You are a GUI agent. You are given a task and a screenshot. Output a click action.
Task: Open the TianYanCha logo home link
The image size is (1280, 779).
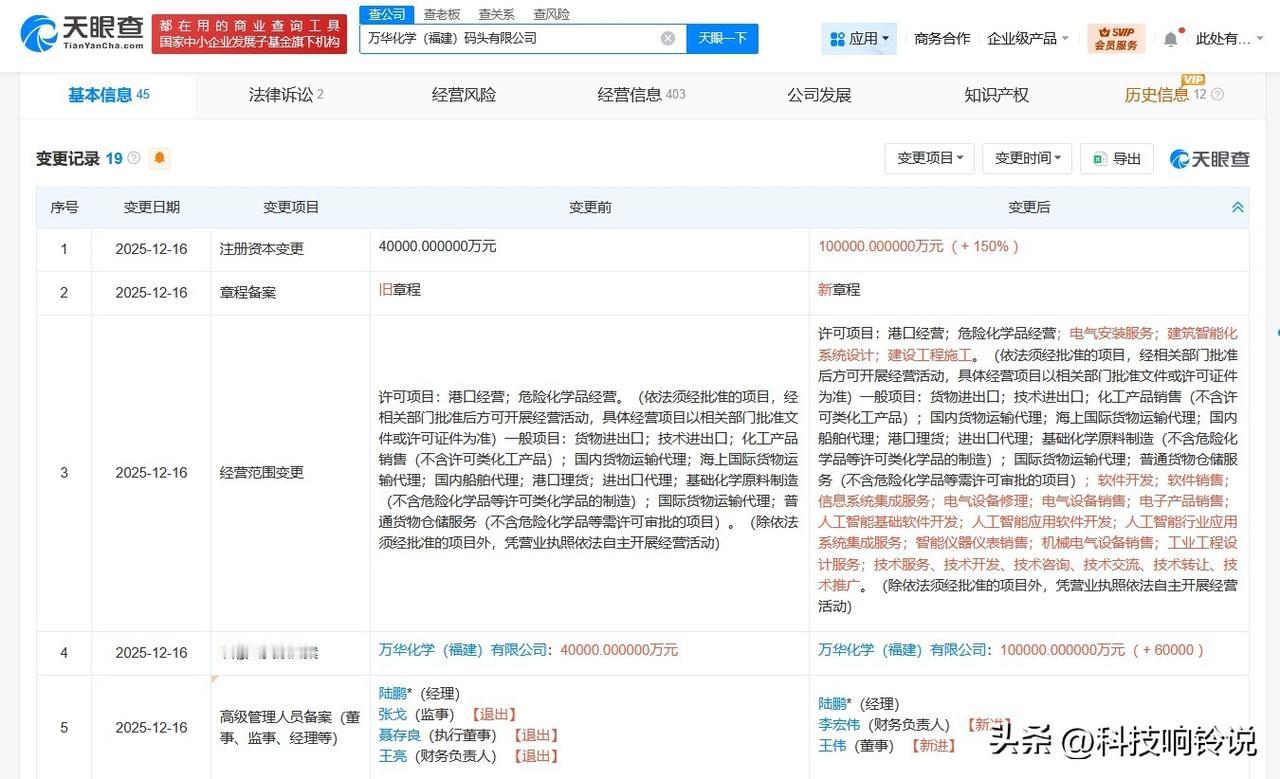pyautogui.click(x=82, y=34)
